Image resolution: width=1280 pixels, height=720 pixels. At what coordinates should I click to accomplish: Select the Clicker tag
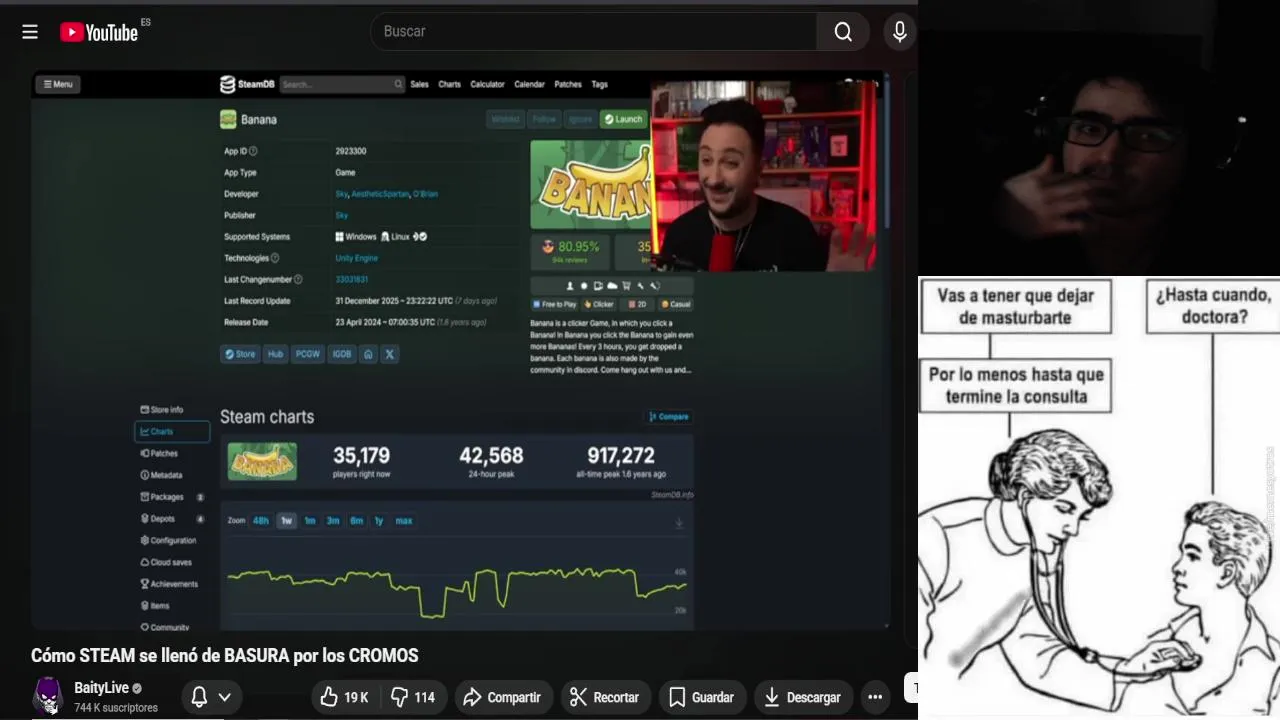(x=600, y=304)
